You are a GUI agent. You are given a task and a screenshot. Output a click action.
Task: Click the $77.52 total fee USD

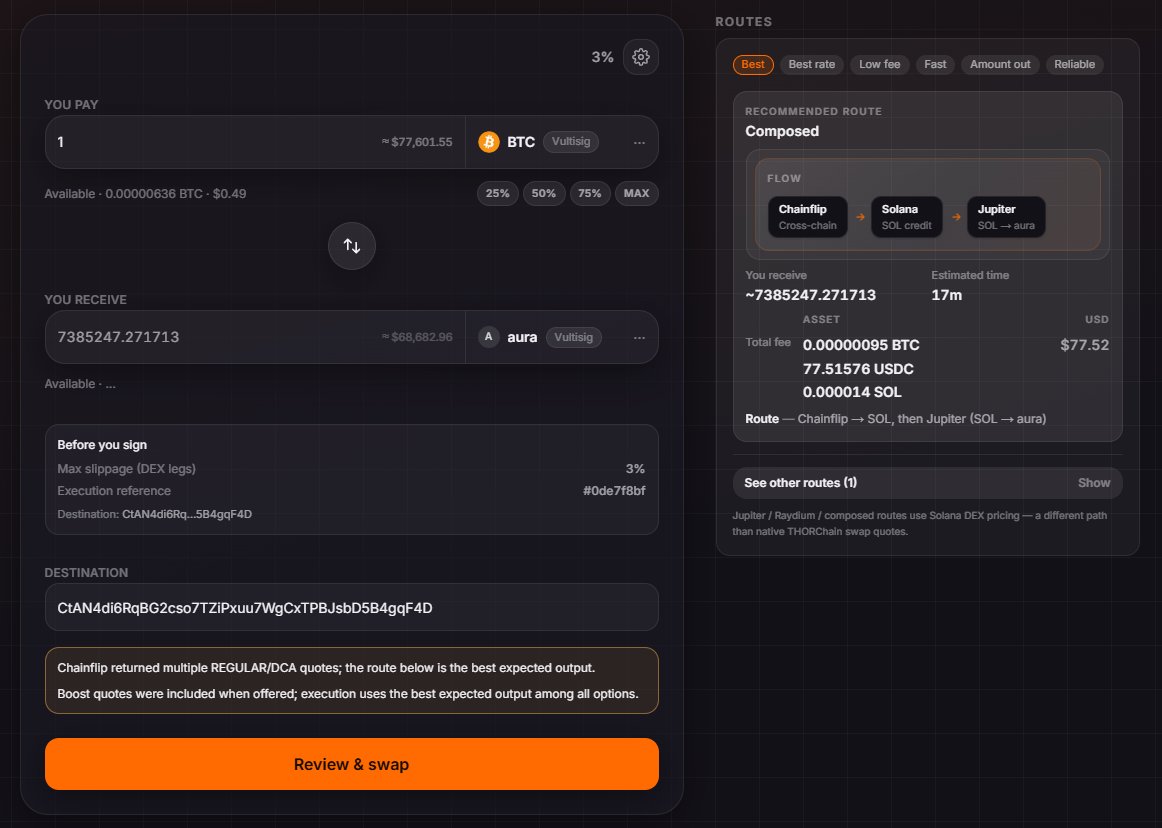pos(1085,345)
